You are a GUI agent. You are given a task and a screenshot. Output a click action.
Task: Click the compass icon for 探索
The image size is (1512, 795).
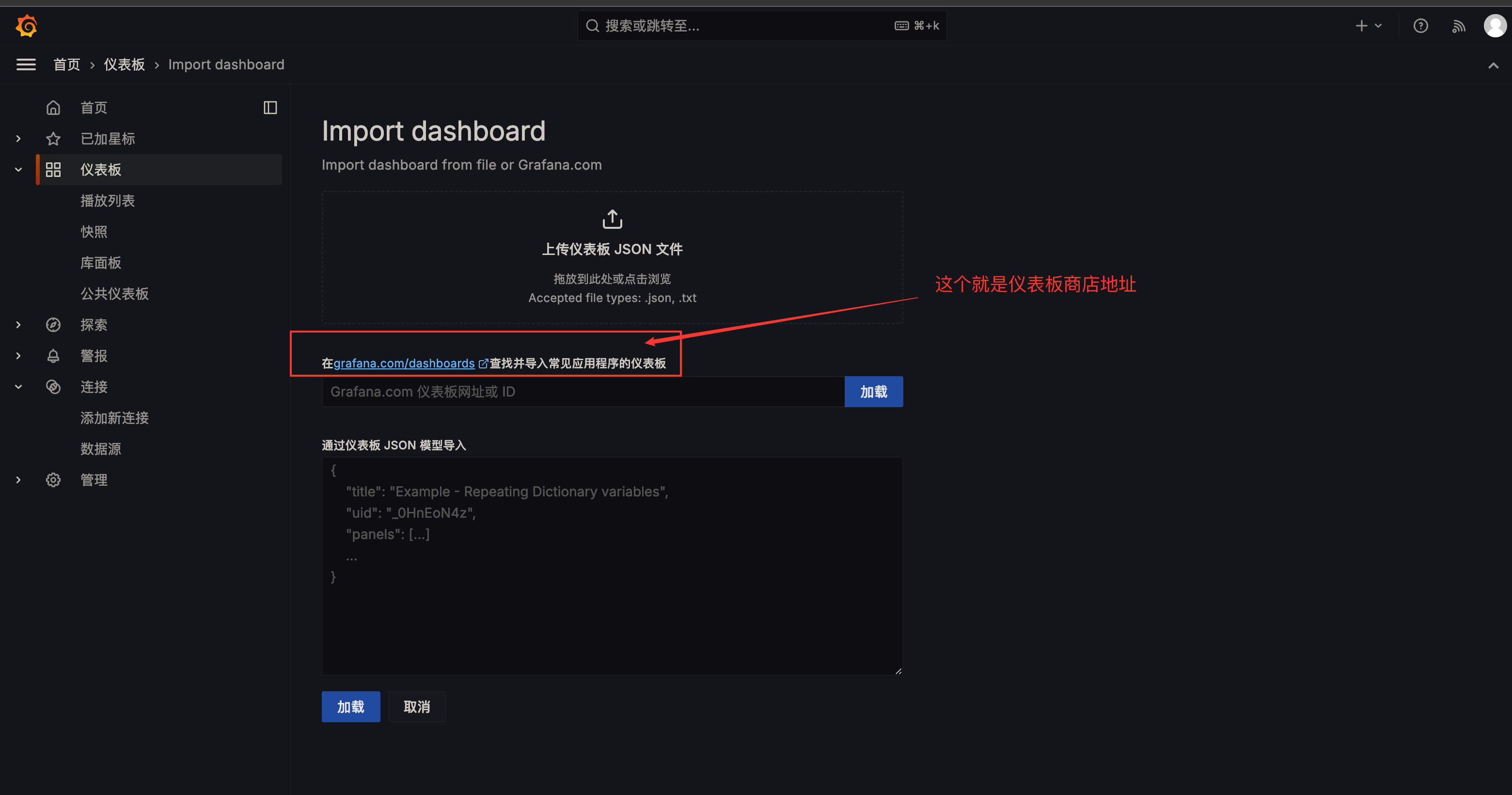click(53, 325)
